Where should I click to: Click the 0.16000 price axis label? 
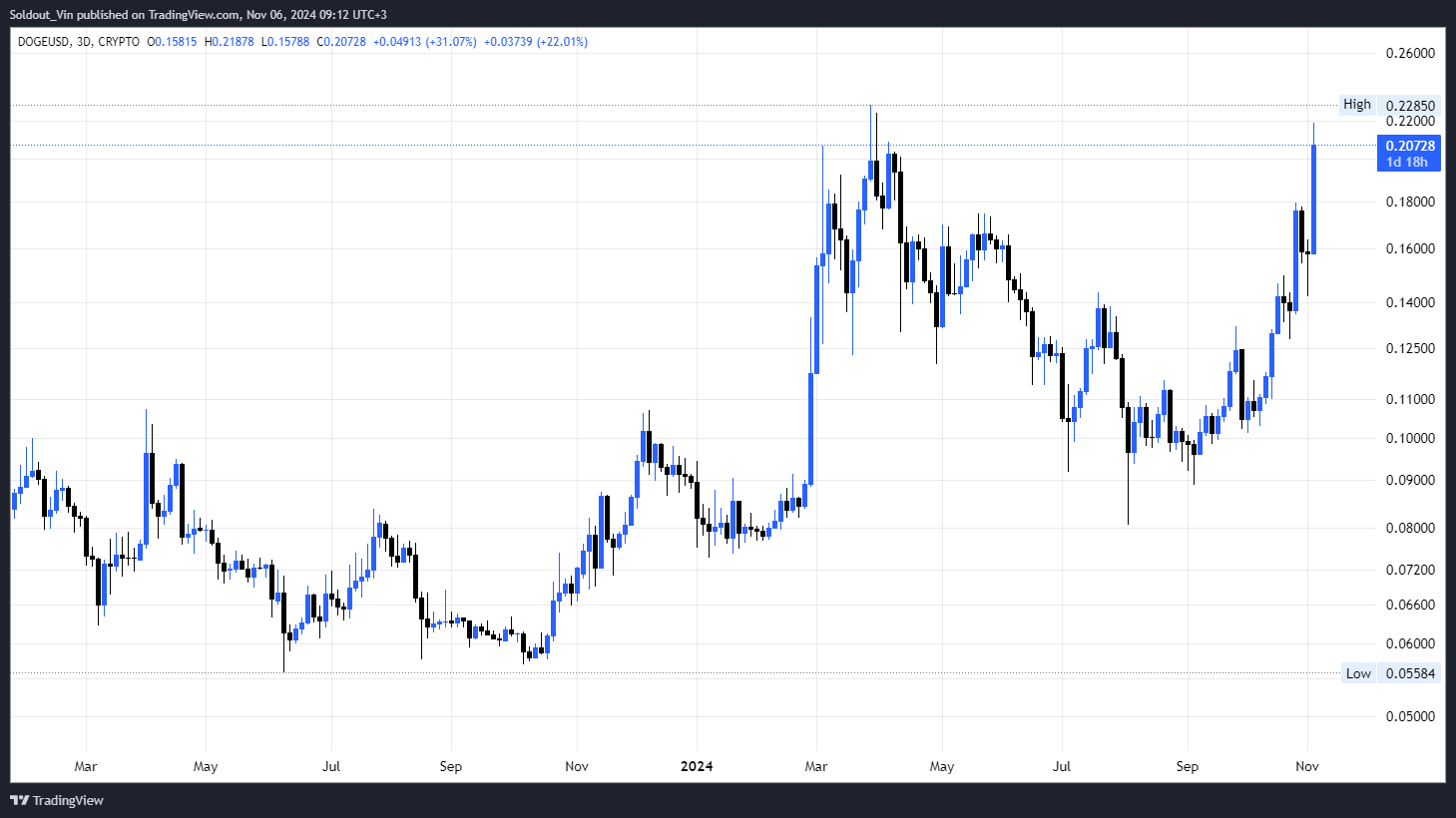(x=1410, y=248)
